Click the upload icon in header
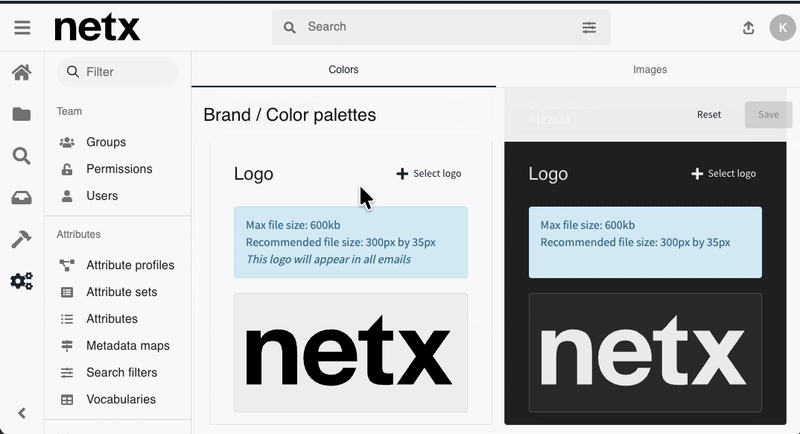 [x=749, y=28]
